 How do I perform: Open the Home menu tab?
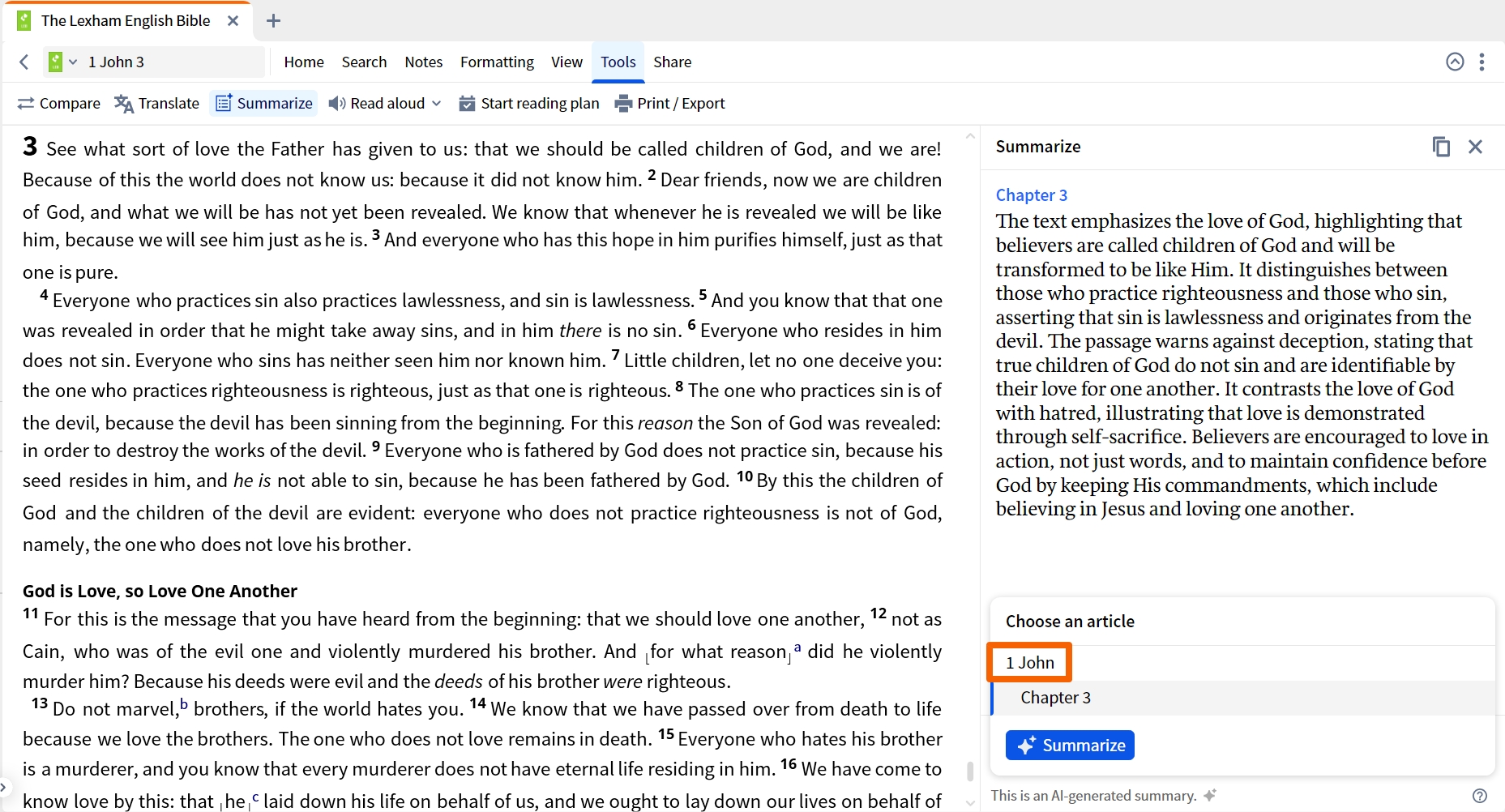[304, 62]
